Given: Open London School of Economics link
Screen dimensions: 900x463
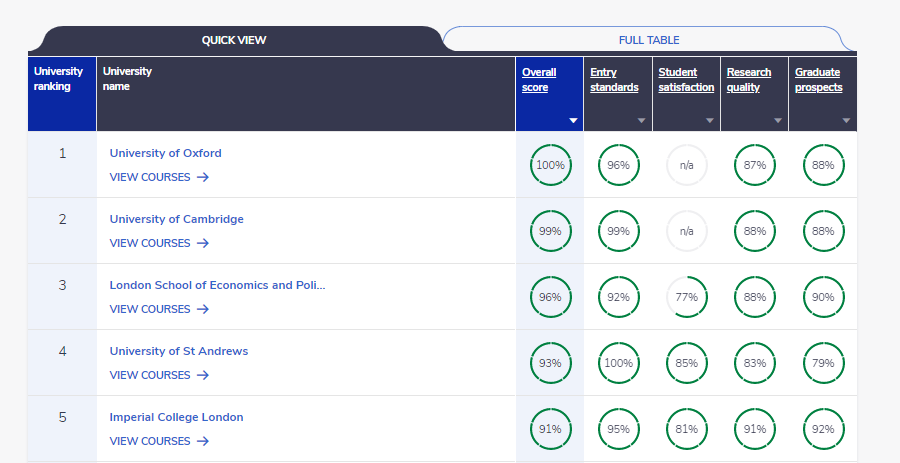Looking at the screenshot, I should 218,285.
